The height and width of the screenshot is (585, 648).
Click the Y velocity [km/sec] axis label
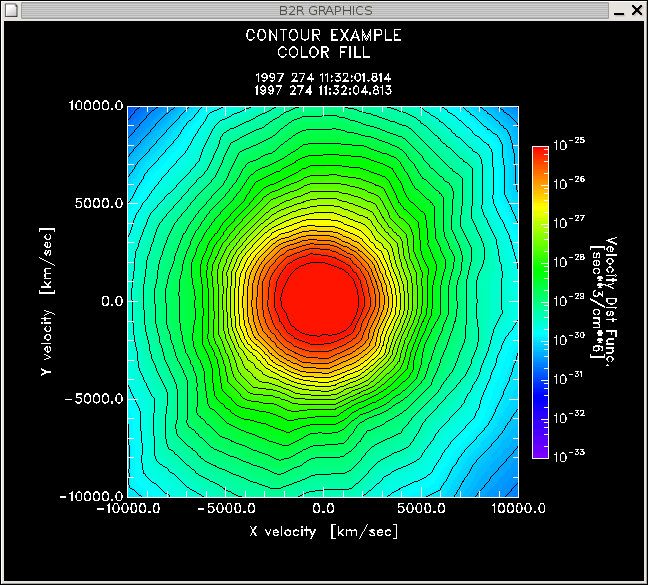(x=47, y=302)
